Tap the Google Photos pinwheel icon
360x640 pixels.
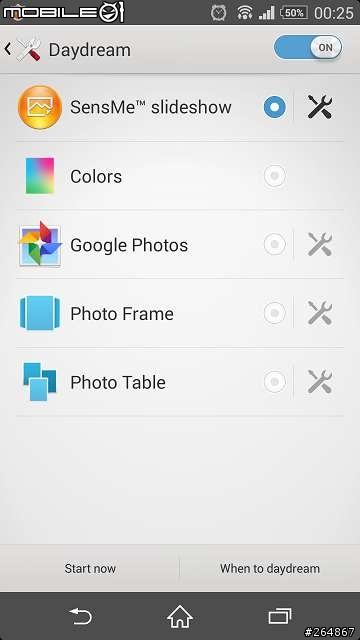[x=40, y=244]
